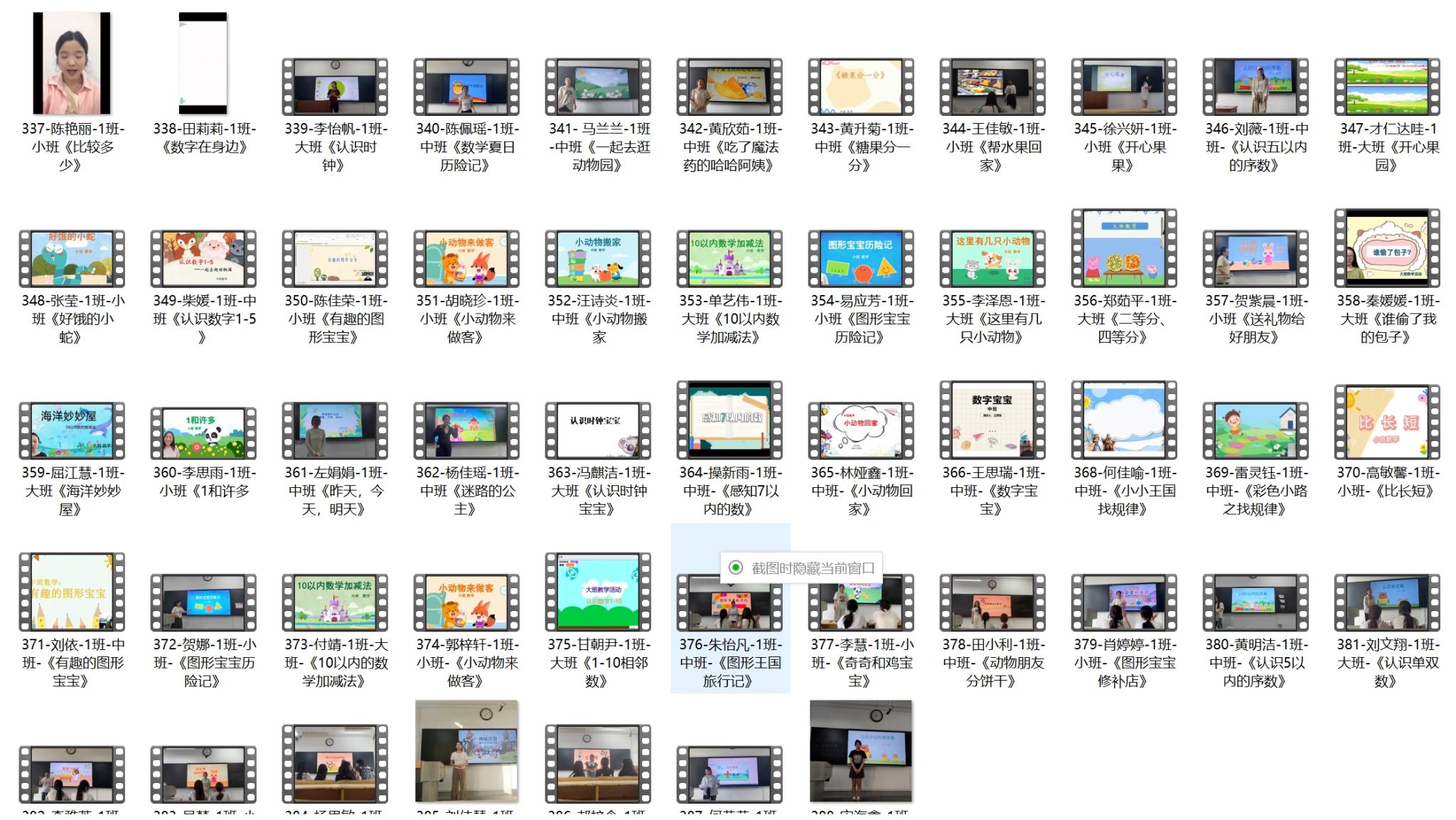Screen dimensions: 1456x820
Task: Click video 370-高敏馨 比长短
Action: 1386,422
